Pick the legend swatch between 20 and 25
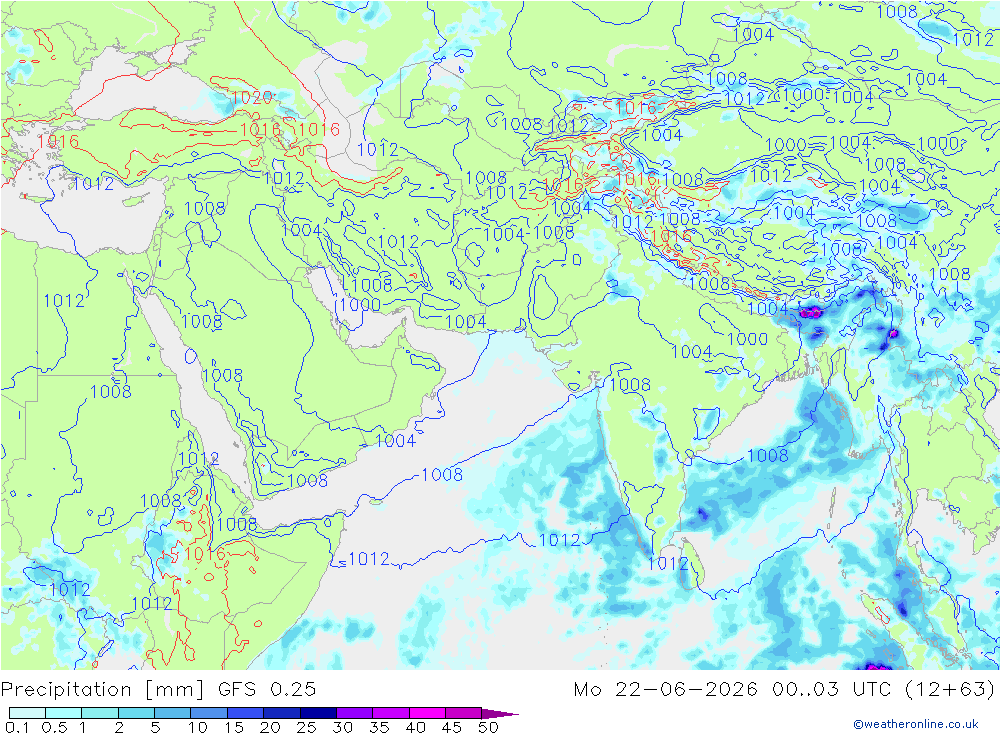Viewport: 1000px width, 733px height. 281,713
